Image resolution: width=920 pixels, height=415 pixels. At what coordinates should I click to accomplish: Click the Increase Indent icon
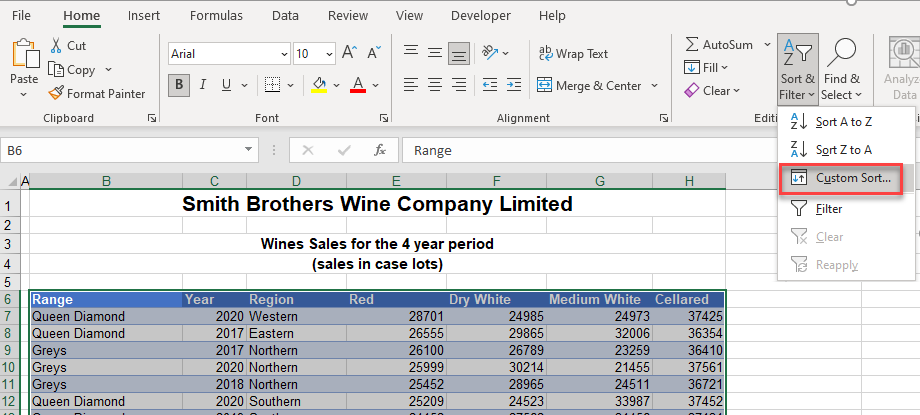[x=513, y=85]
